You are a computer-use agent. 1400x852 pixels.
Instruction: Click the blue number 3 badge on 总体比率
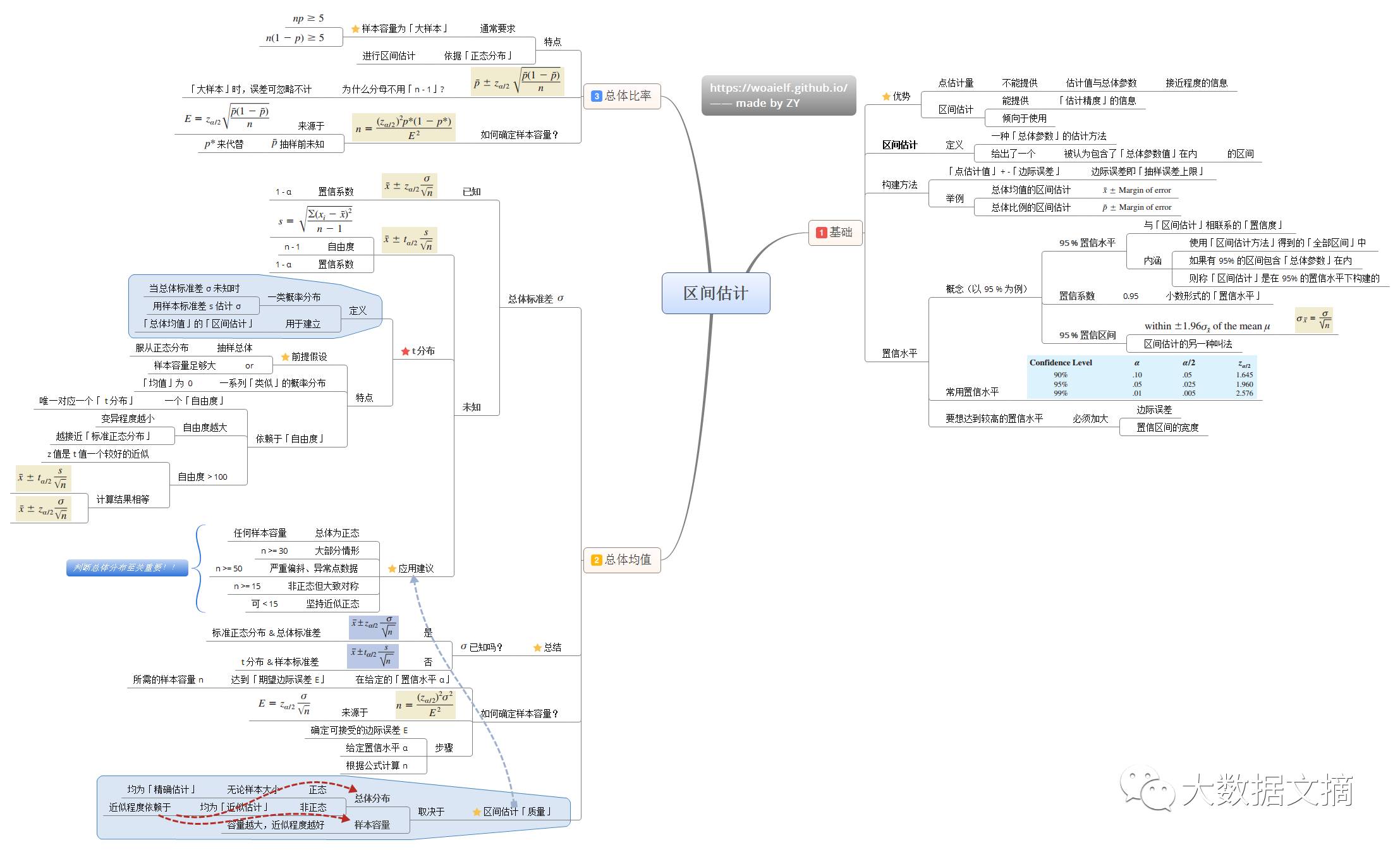[x=596, y=96]
